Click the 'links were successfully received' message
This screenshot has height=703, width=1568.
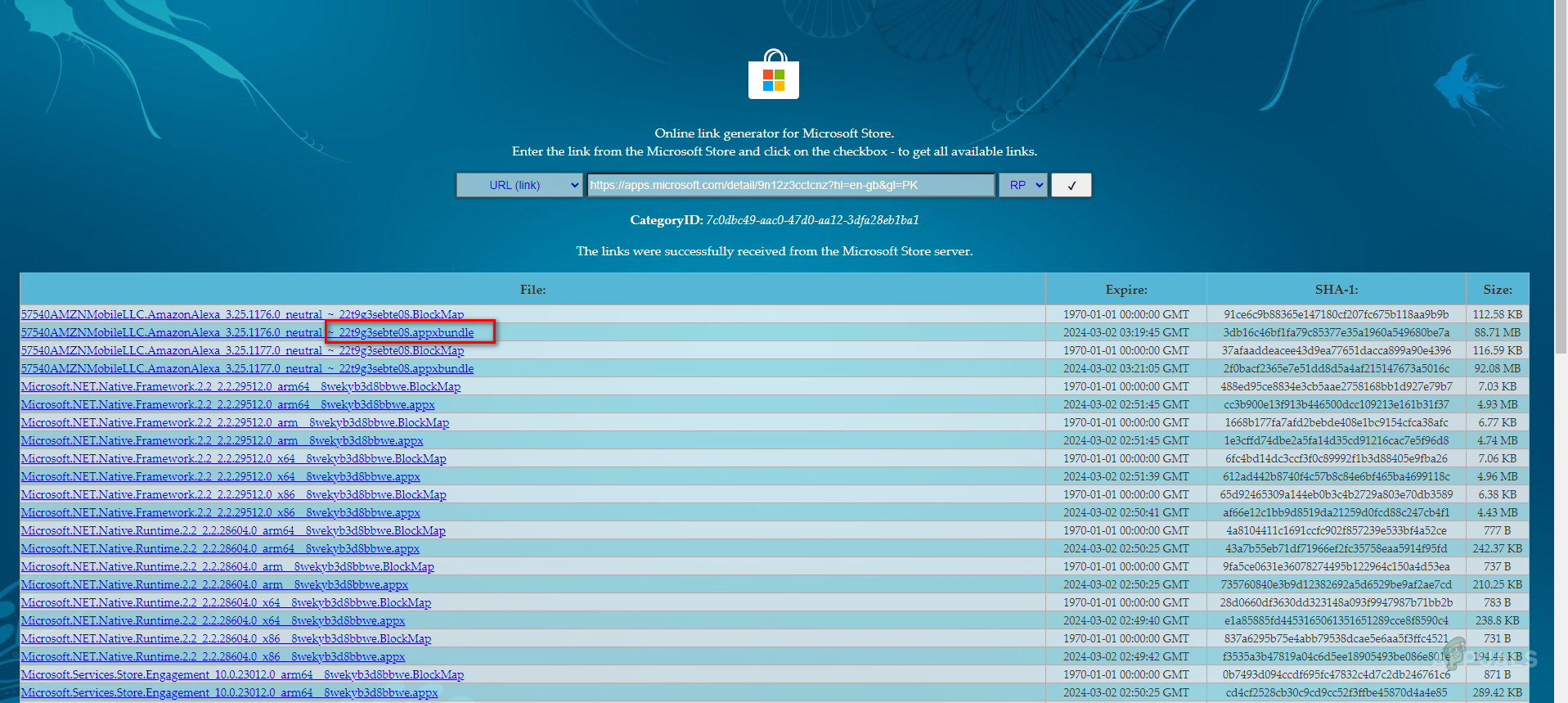775,251
